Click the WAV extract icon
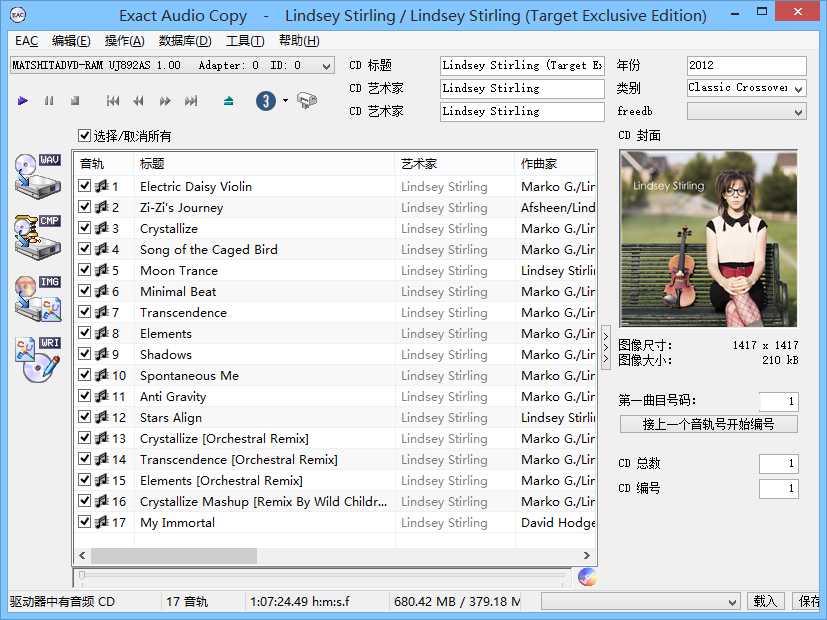 click(x=37, y=176)
